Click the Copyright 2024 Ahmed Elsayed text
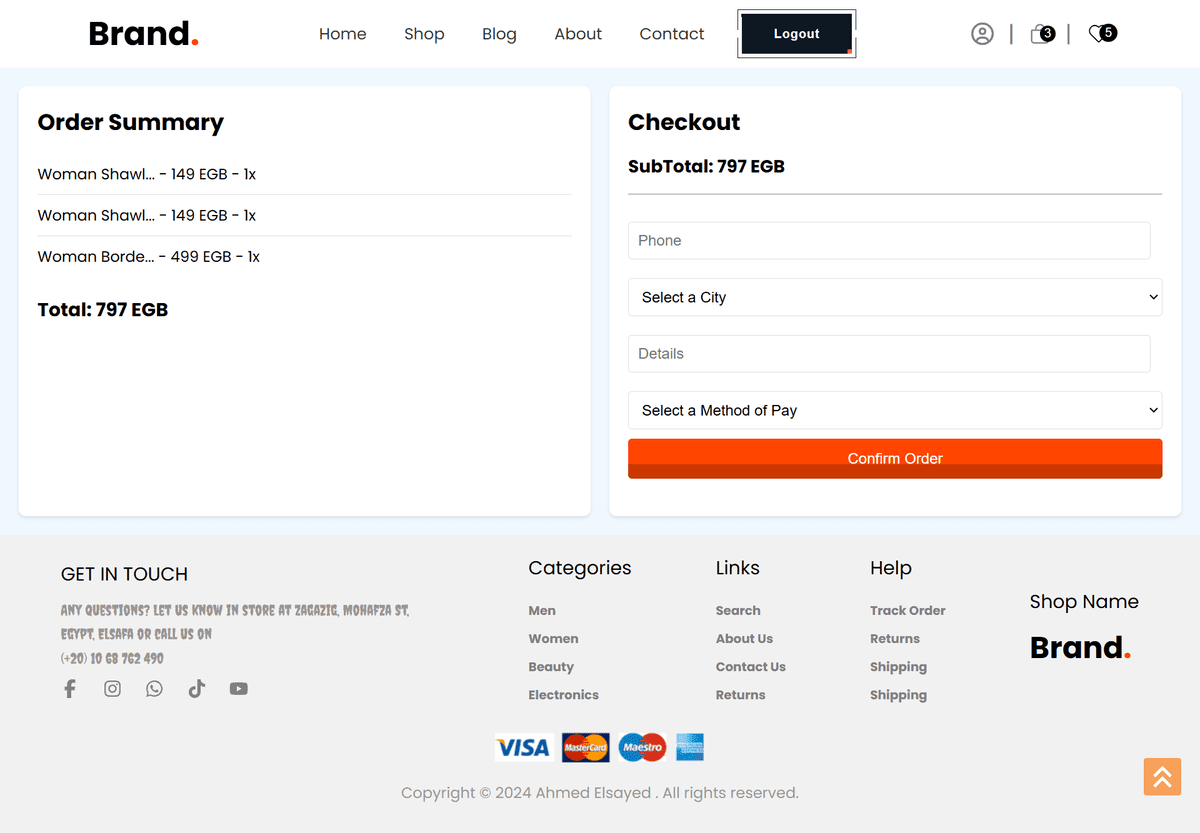 point(600,793)
